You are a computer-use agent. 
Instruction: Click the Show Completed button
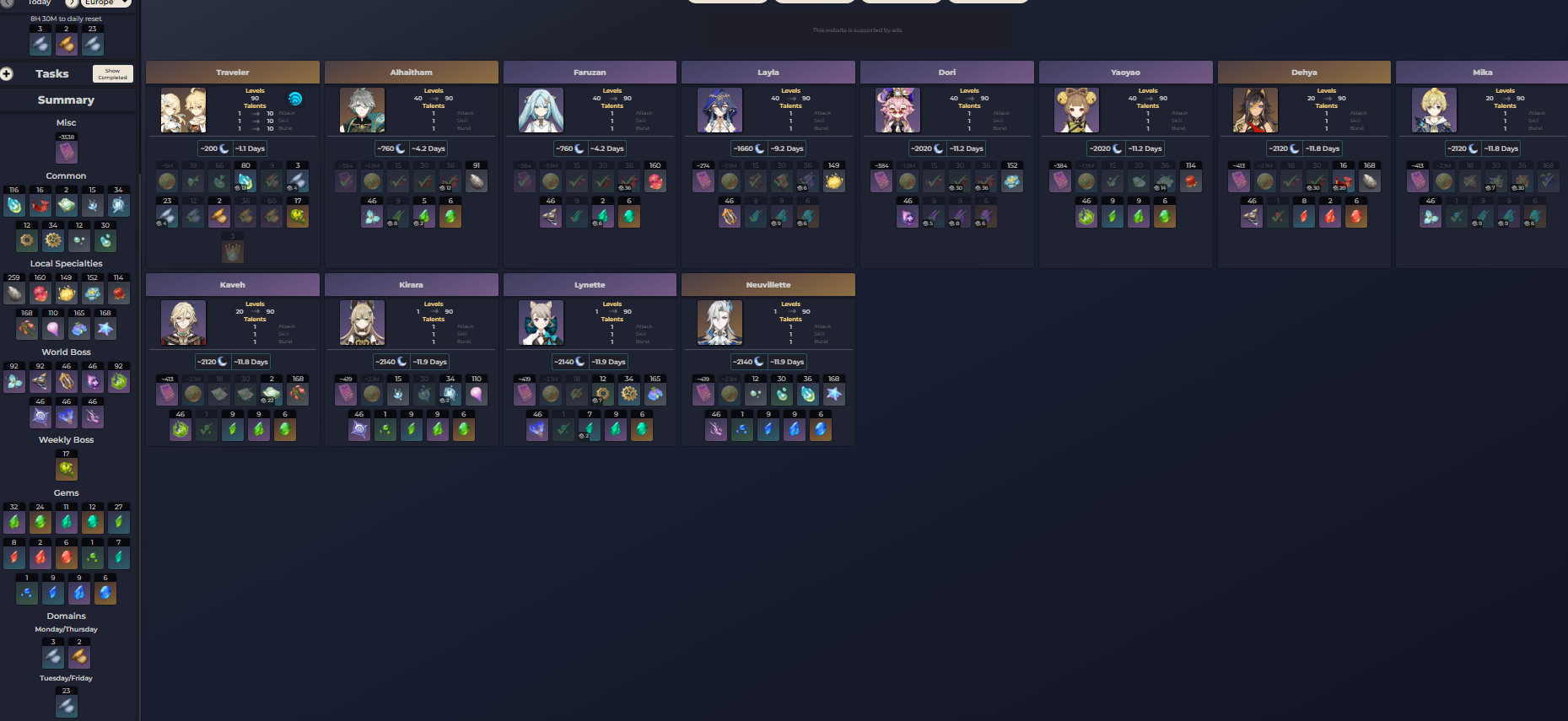click(112, 74)
